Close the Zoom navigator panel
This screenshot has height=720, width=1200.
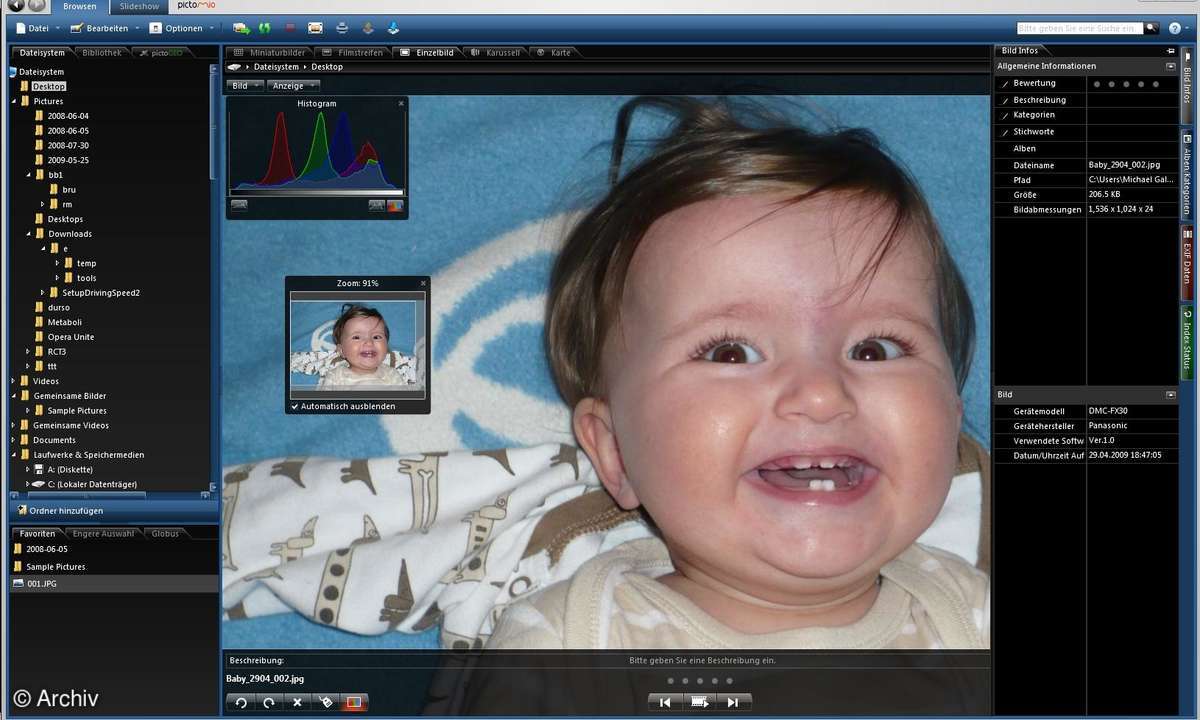coord(423,283)
